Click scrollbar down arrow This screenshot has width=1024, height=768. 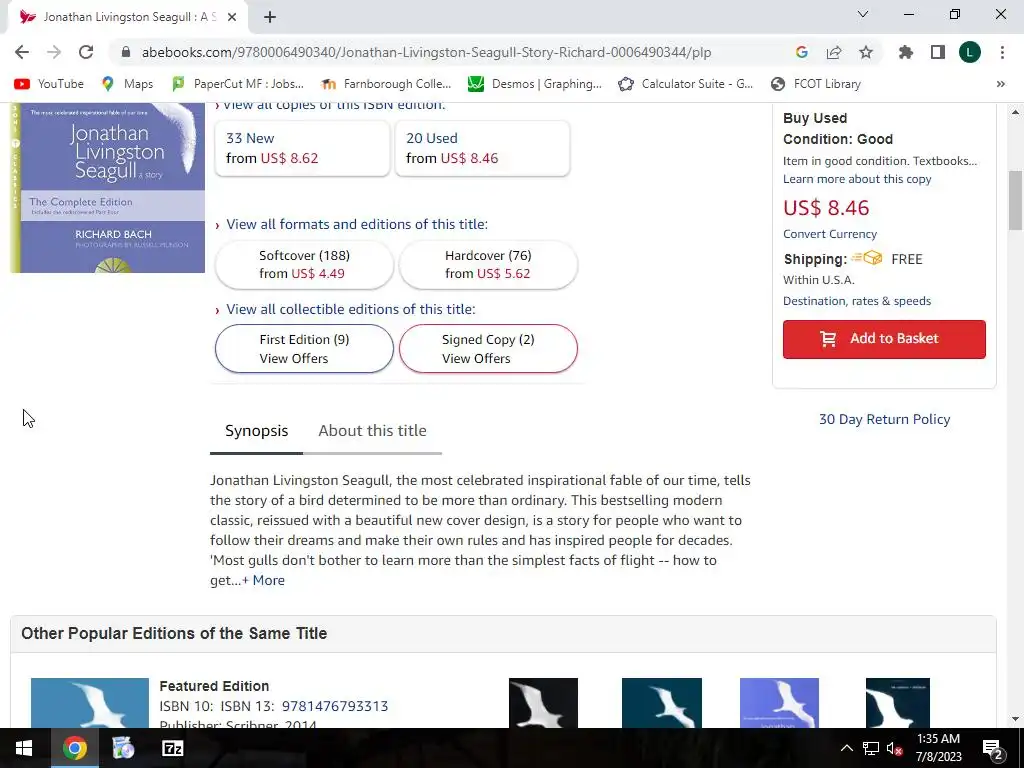pos(1016,719)
